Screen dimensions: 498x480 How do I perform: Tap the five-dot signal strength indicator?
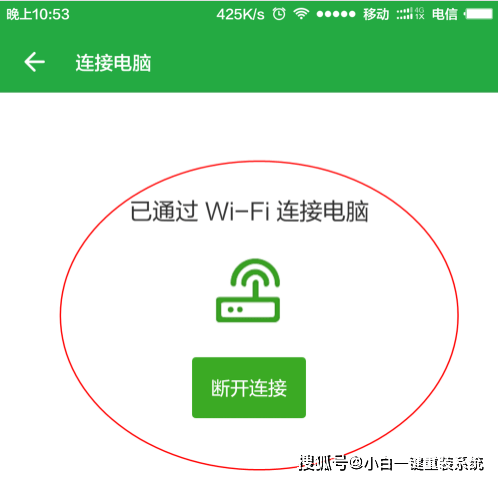(336, 14)
